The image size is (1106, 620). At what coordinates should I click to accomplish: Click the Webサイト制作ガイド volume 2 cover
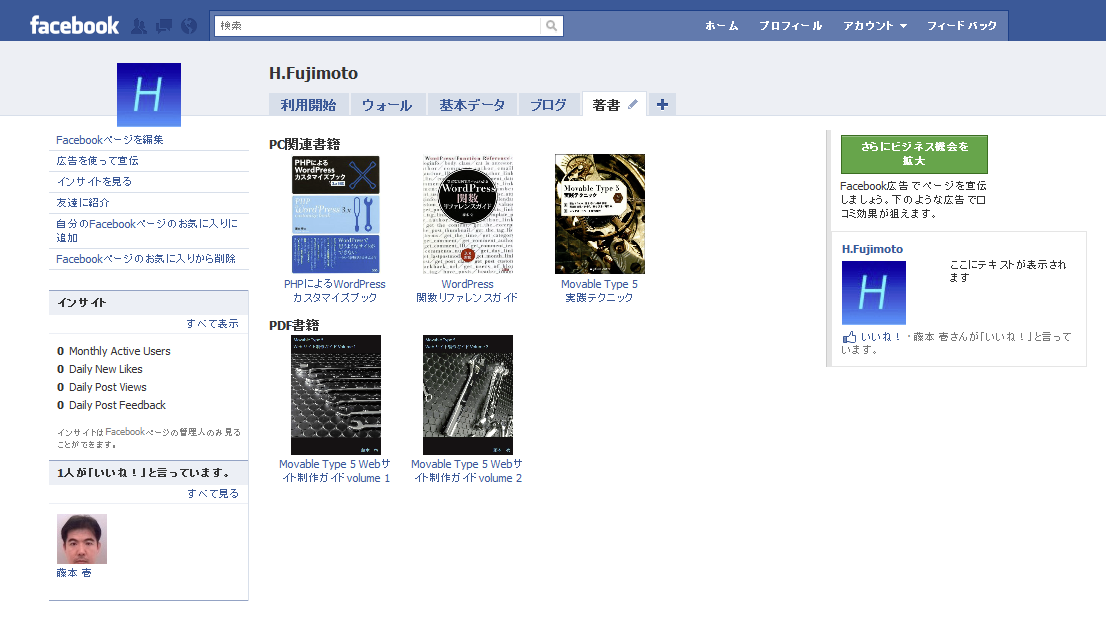(468, 395)
